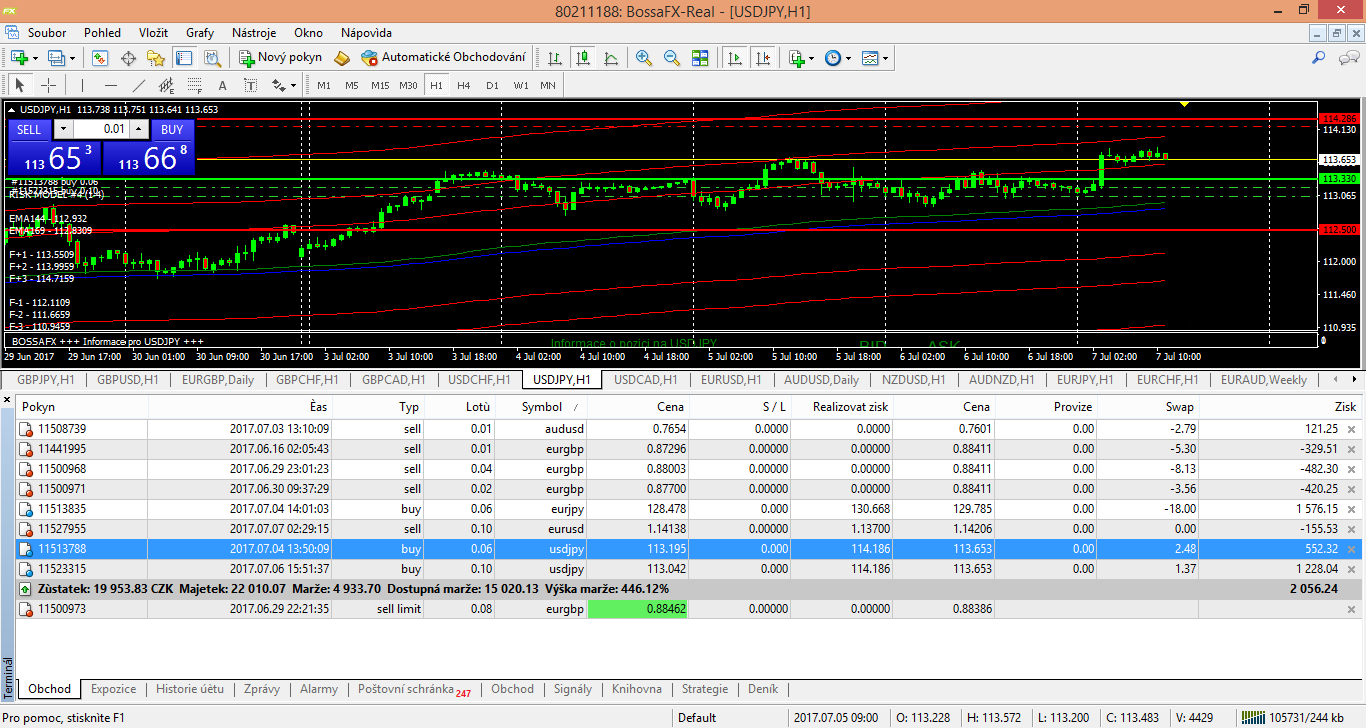Toggle Automatické Obchodování auto trading
Image resolution: width=1366 pixels, height=728 pixels.
(443, 58)
